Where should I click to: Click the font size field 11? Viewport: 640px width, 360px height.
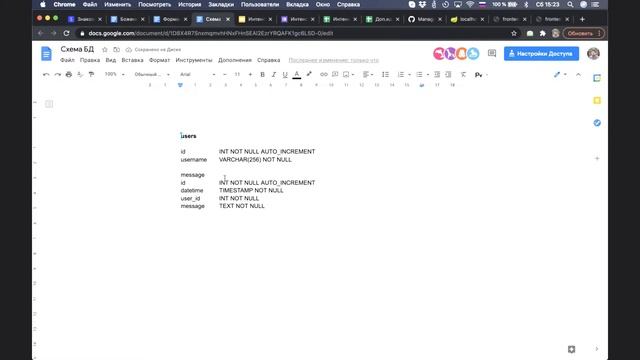(237, 74)
